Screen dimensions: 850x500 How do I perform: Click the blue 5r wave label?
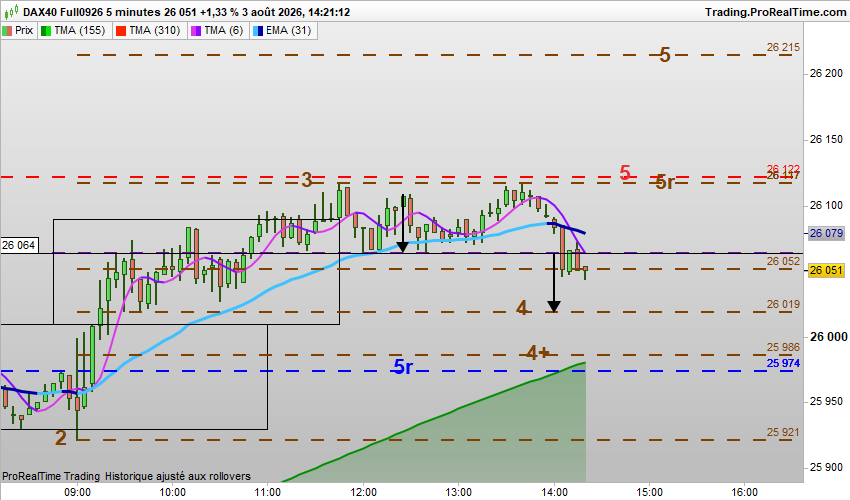pyautogui.click(x=403, y=367)
